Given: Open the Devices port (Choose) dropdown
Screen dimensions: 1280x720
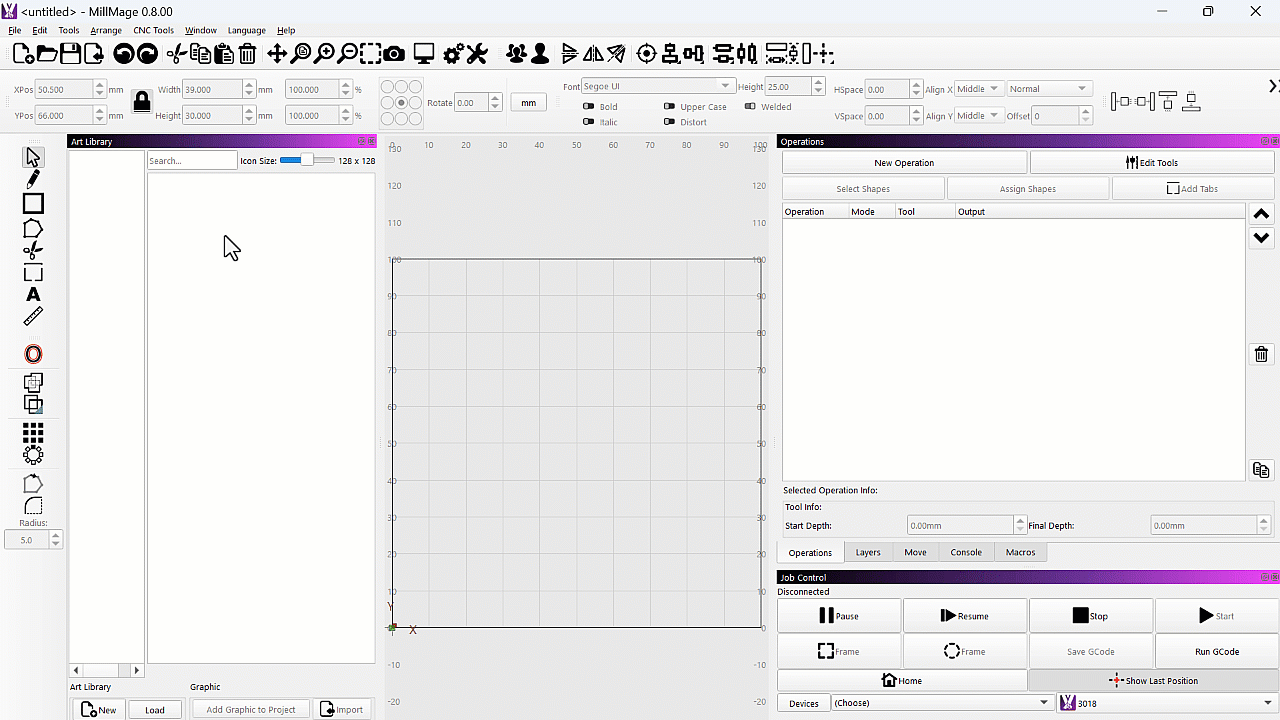Looking at the screenshot, I should 942,703.
